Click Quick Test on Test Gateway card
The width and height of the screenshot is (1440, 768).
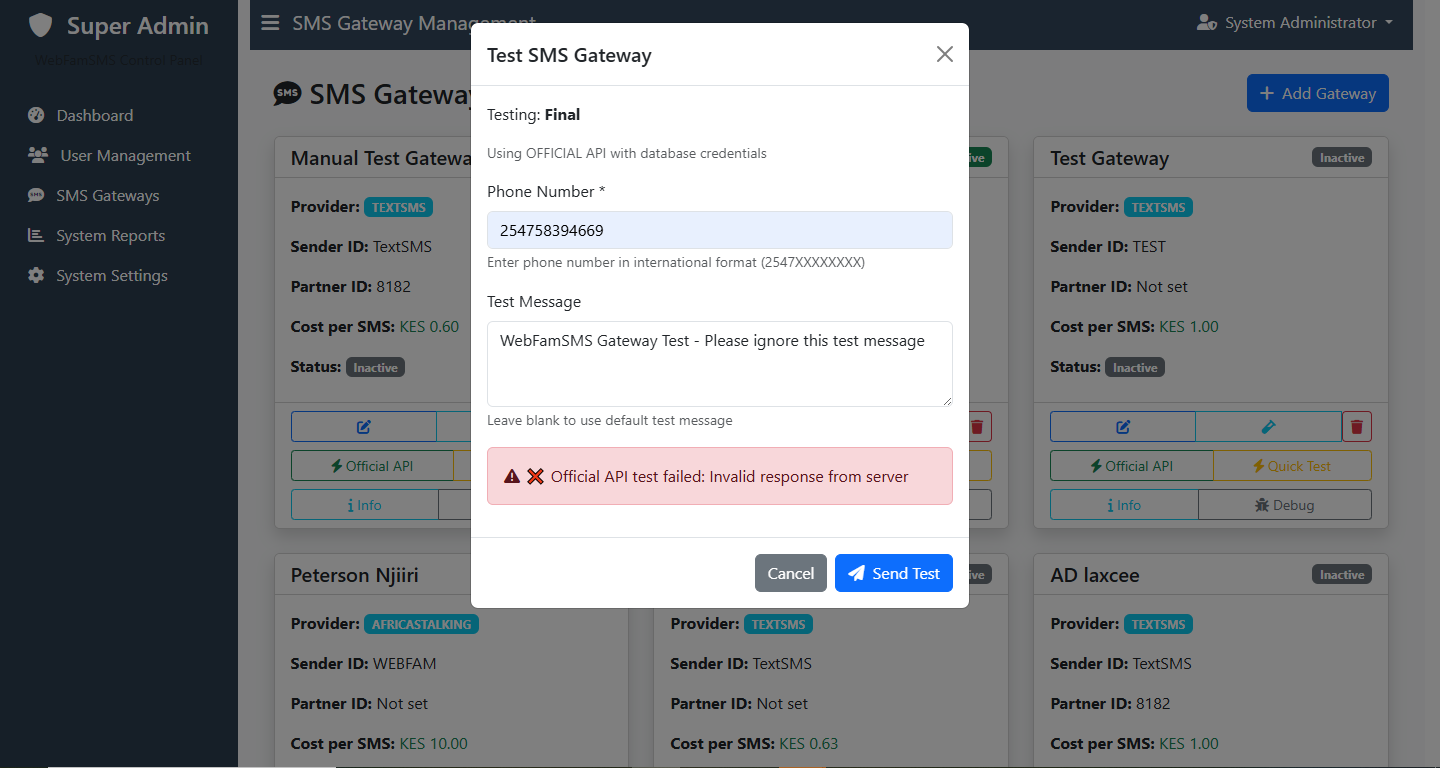pyautogui.click(x=1291, y=466)
